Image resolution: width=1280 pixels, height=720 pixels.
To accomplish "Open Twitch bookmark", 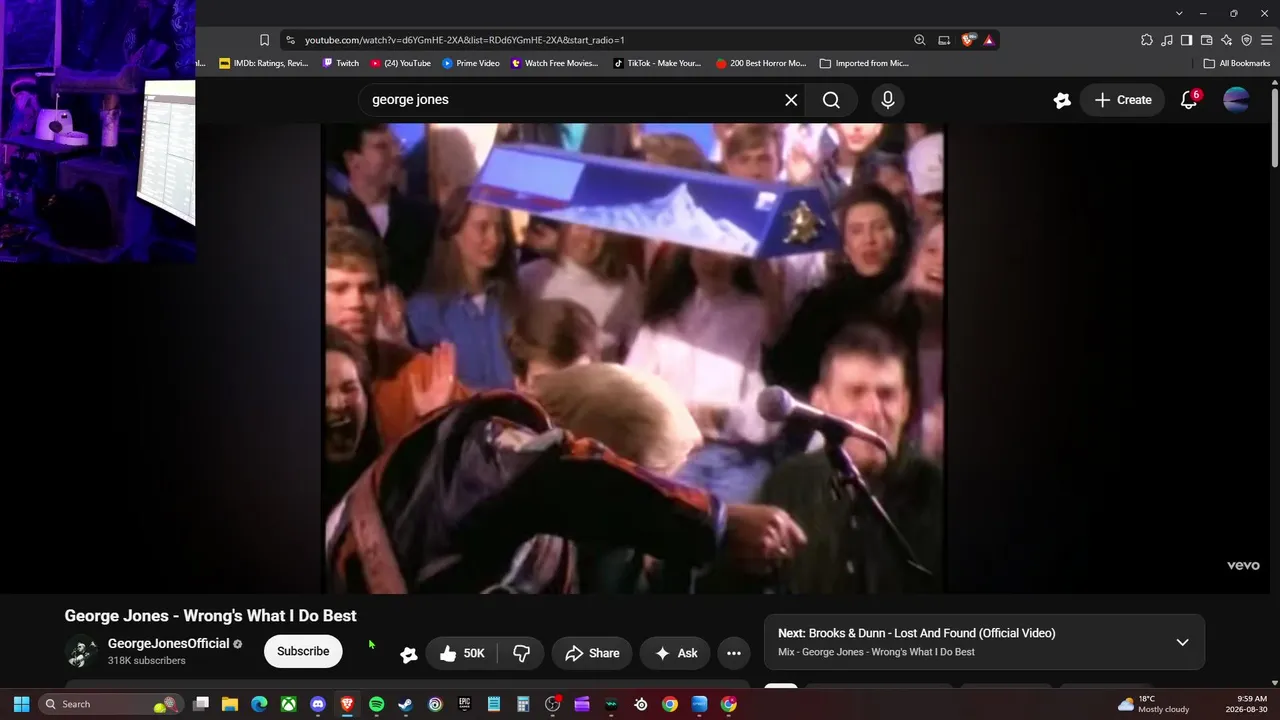I will point(341,63).
